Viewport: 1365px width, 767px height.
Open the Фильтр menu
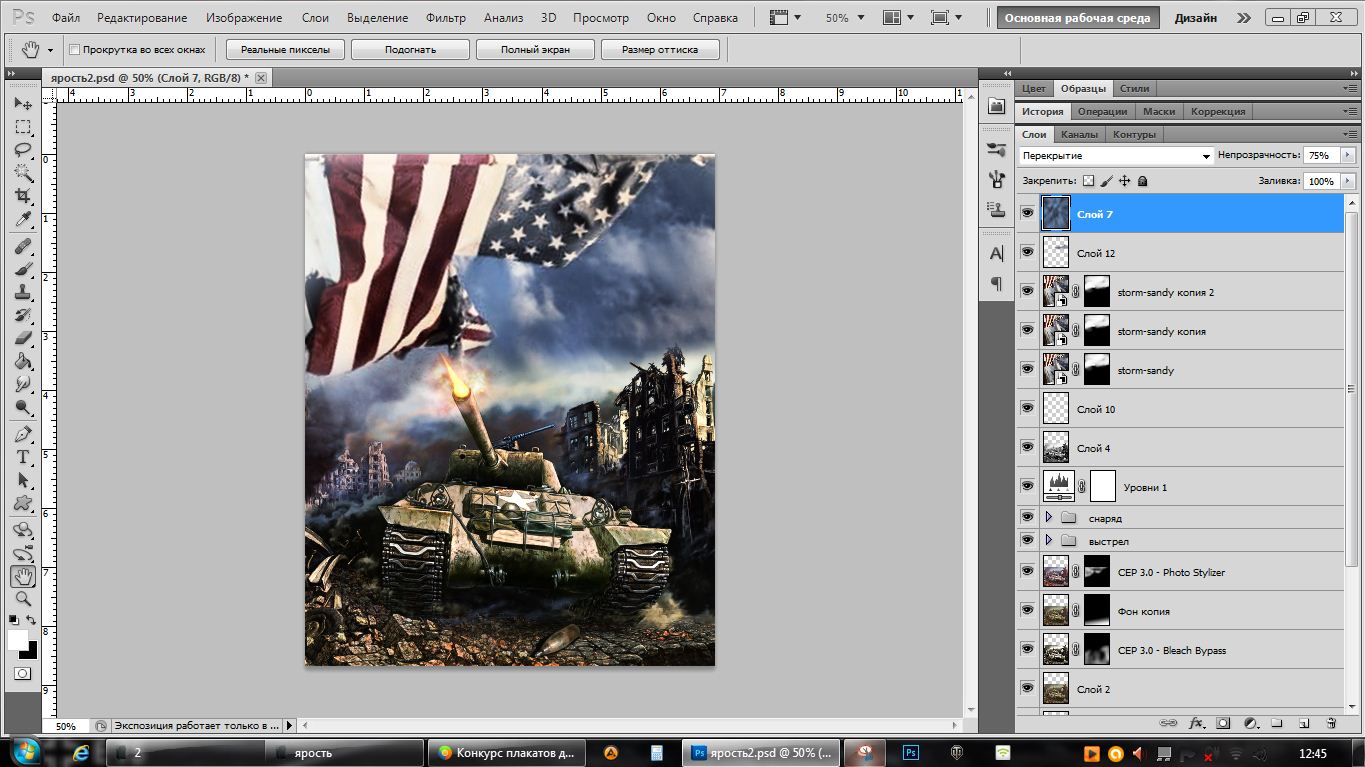[x=446, y=18]
